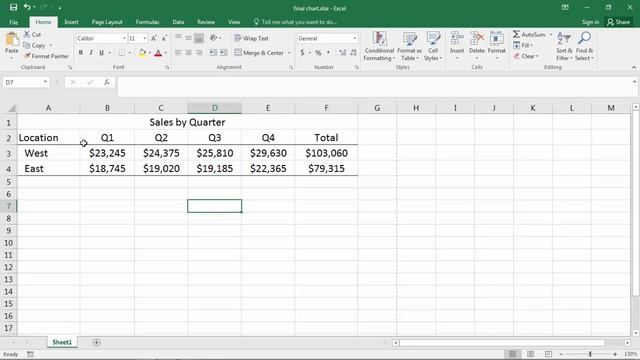The image size is (640, 360).
Task: Open Find & Select menu
Action: point(584,46)
